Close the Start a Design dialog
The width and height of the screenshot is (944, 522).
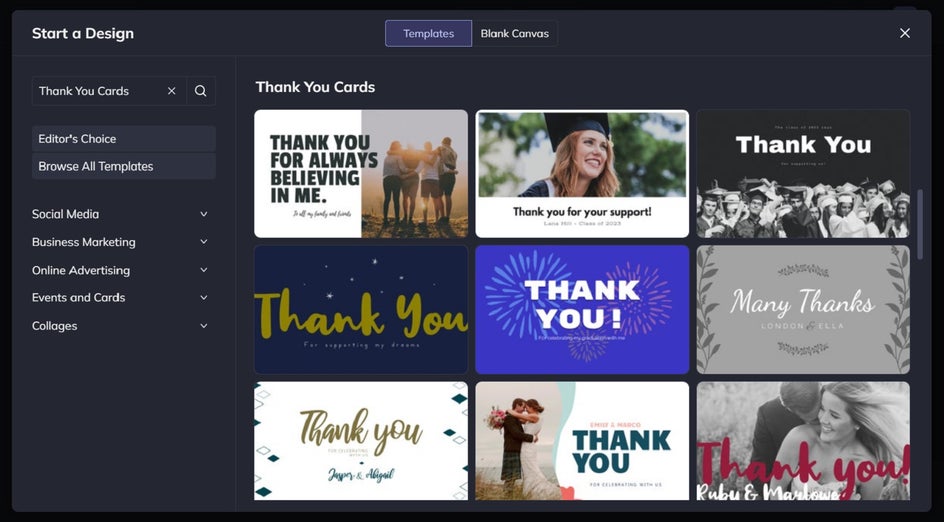click(x=904, y=33)
